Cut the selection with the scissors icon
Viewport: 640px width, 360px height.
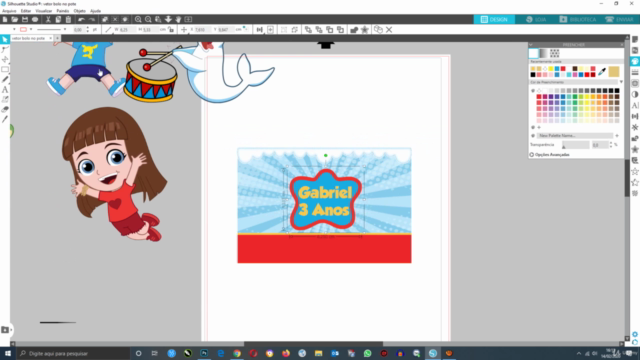(x=48, y=19)
